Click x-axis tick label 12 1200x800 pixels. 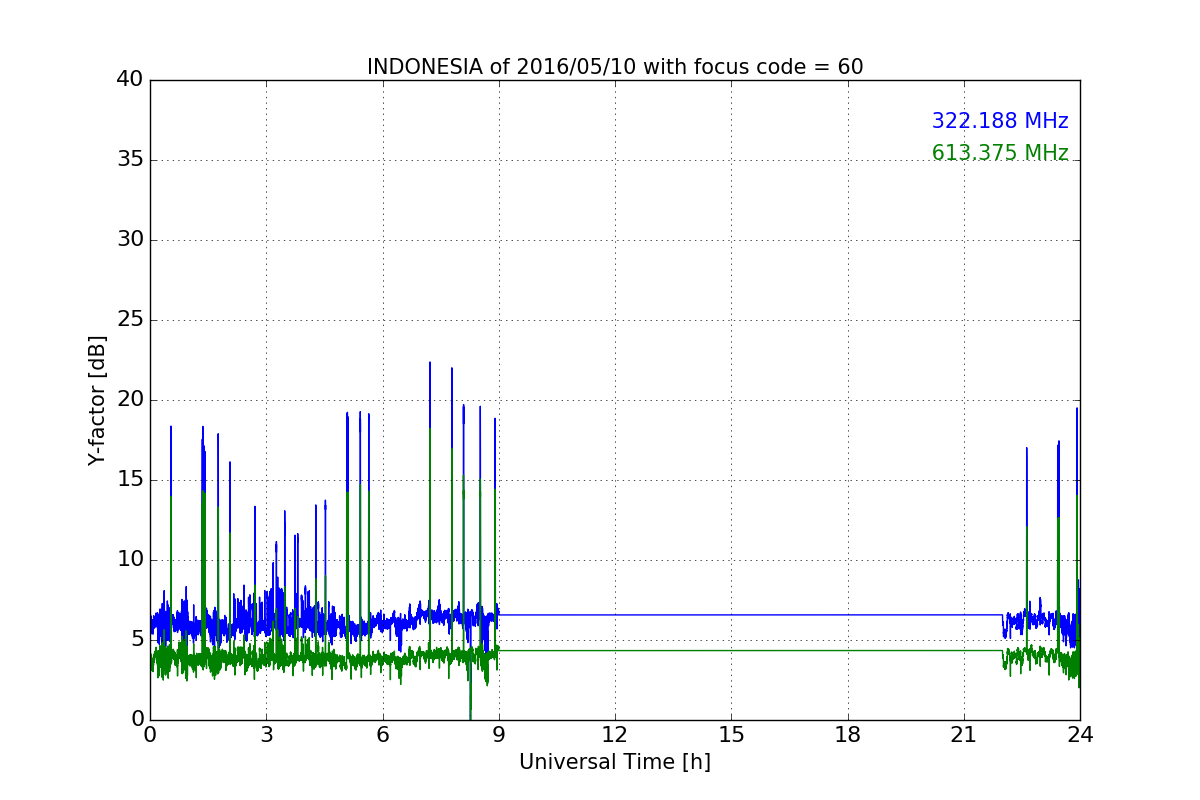(x=615, y=735)
